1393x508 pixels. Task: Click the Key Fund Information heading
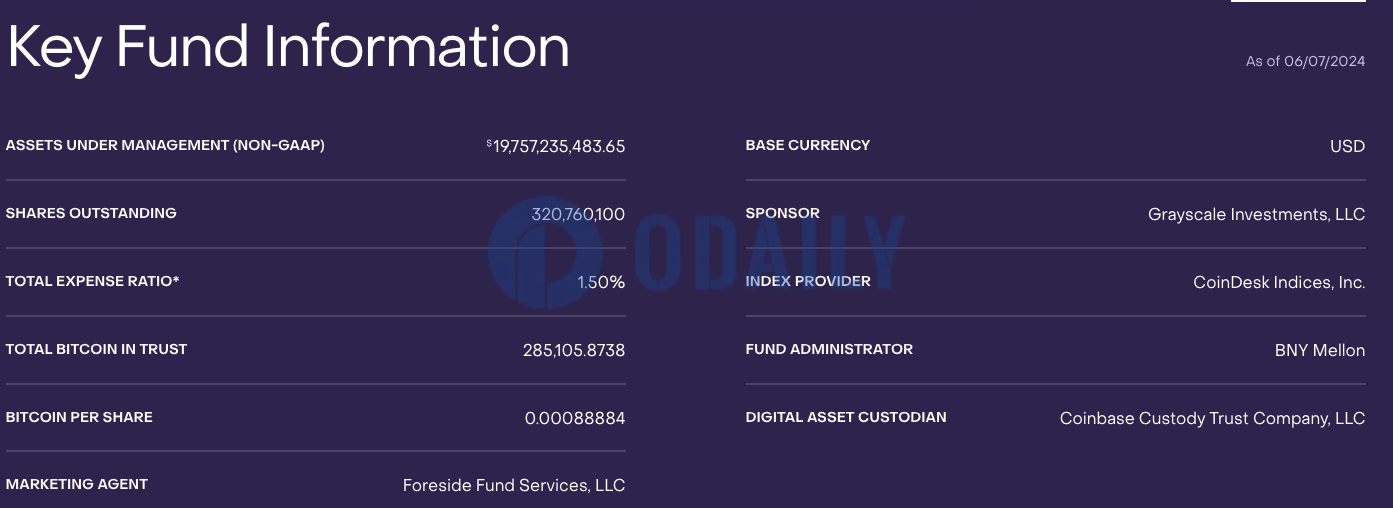[288, 47]
